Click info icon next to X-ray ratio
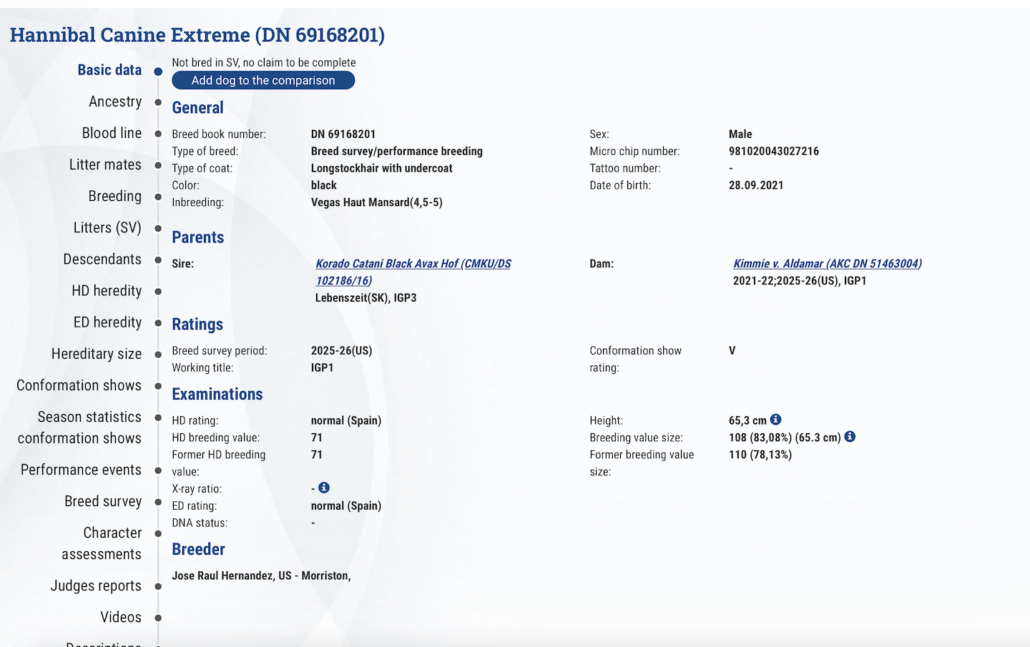Image resolution: width=1030 pixels, height=647 pixels. coord(323,488)
